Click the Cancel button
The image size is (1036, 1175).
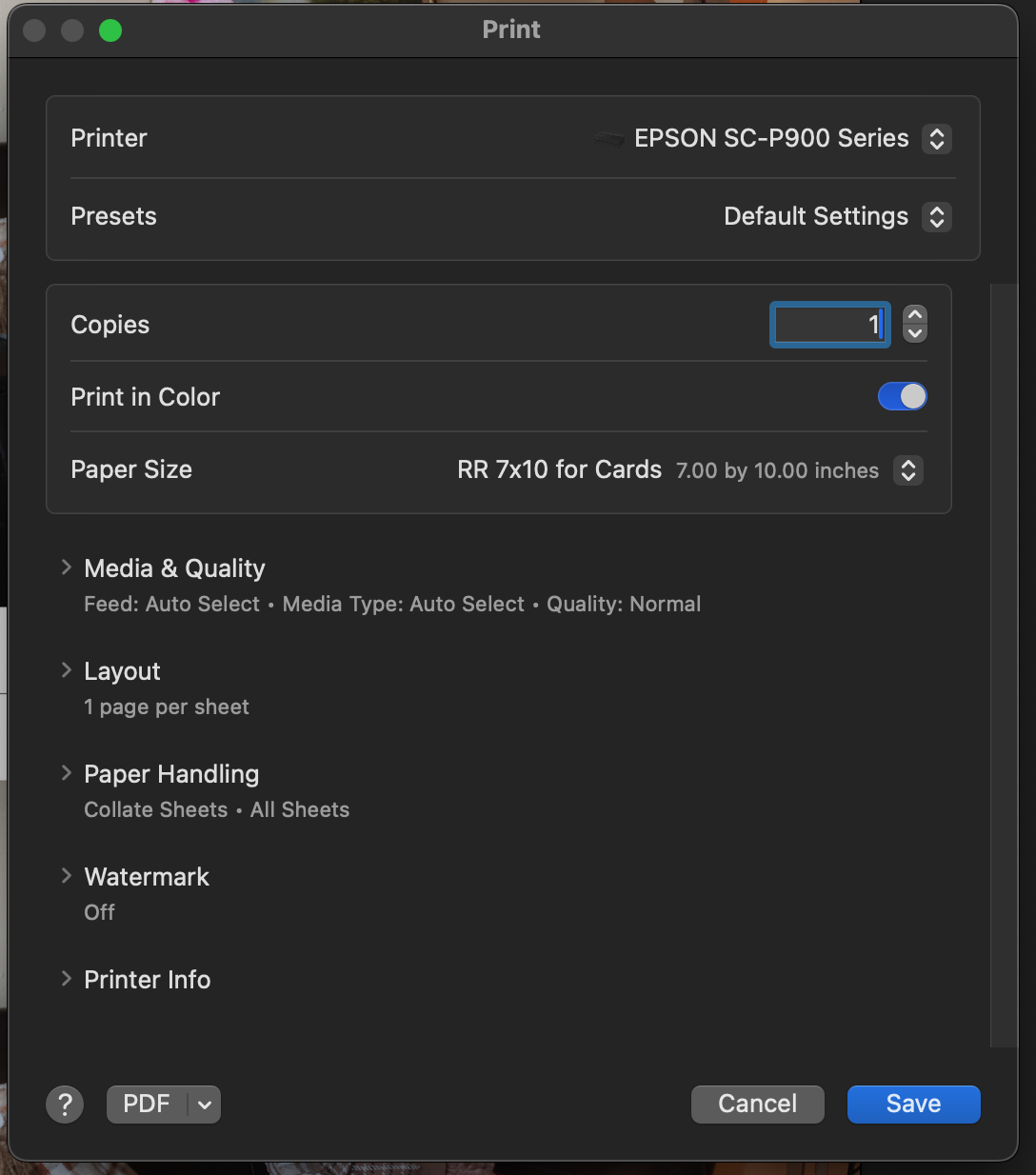pyautogui.click(x=757, y=1104)
